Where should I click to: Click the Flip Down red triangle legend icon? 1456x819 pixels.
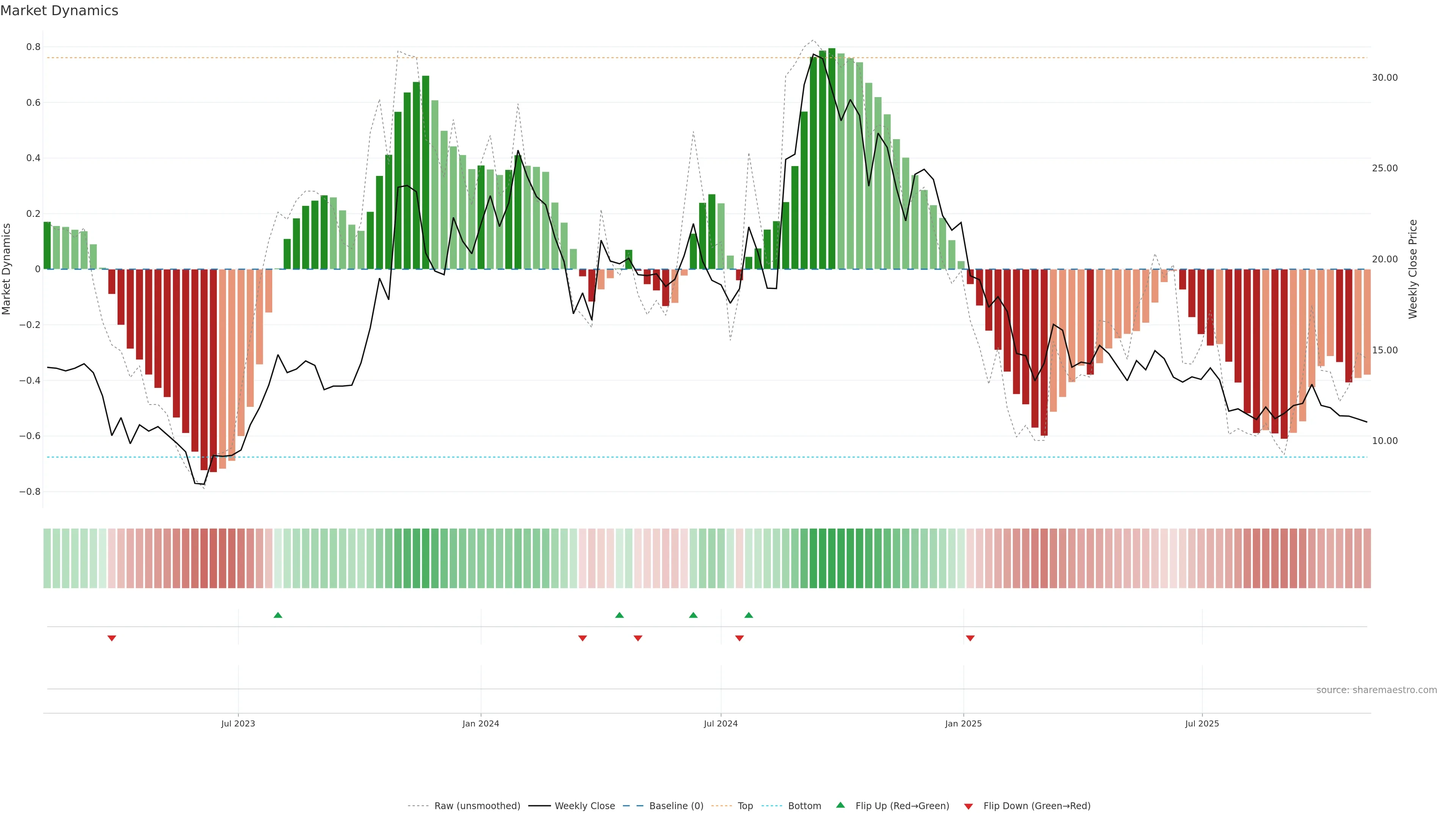tap(968, 806)
